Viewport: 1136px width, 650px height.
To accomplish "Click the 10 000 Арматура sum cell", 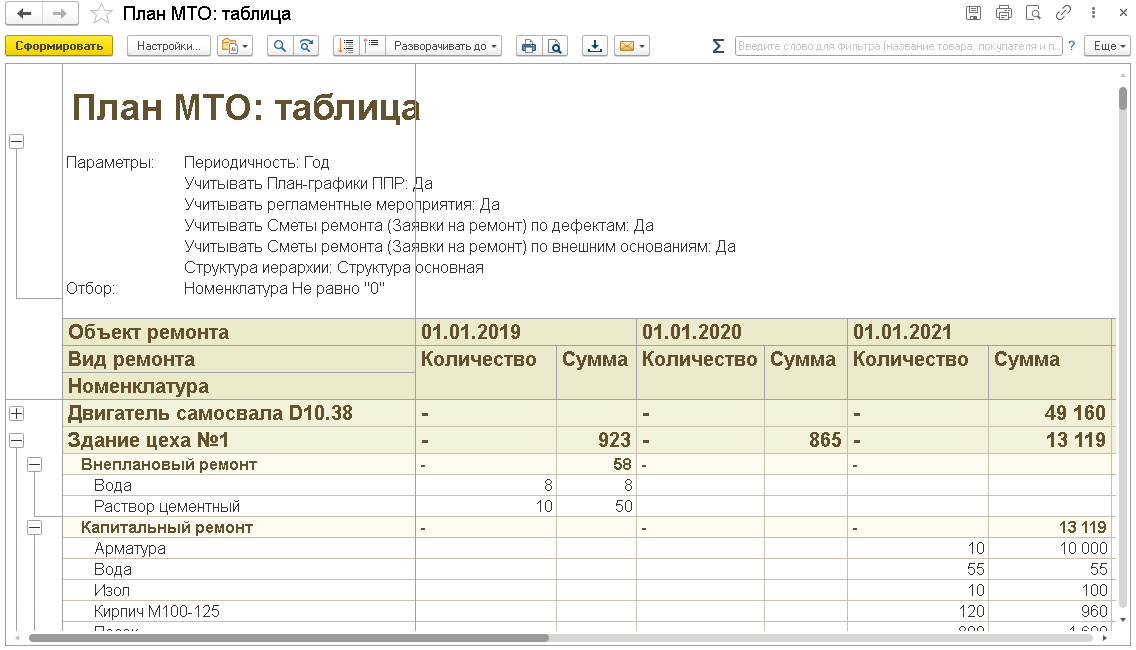I will coord(1051,549).
